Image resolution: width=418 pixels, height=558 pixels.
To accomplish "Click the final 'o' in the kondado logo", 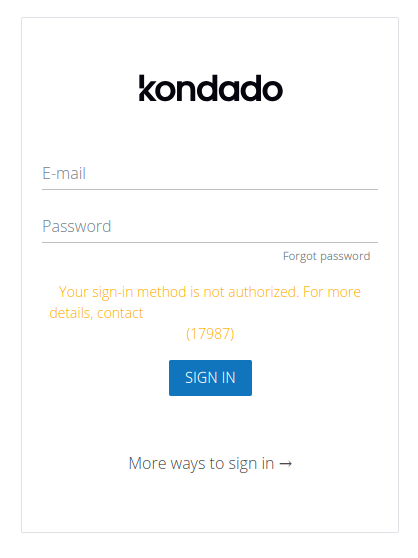I will coord(273,90).
